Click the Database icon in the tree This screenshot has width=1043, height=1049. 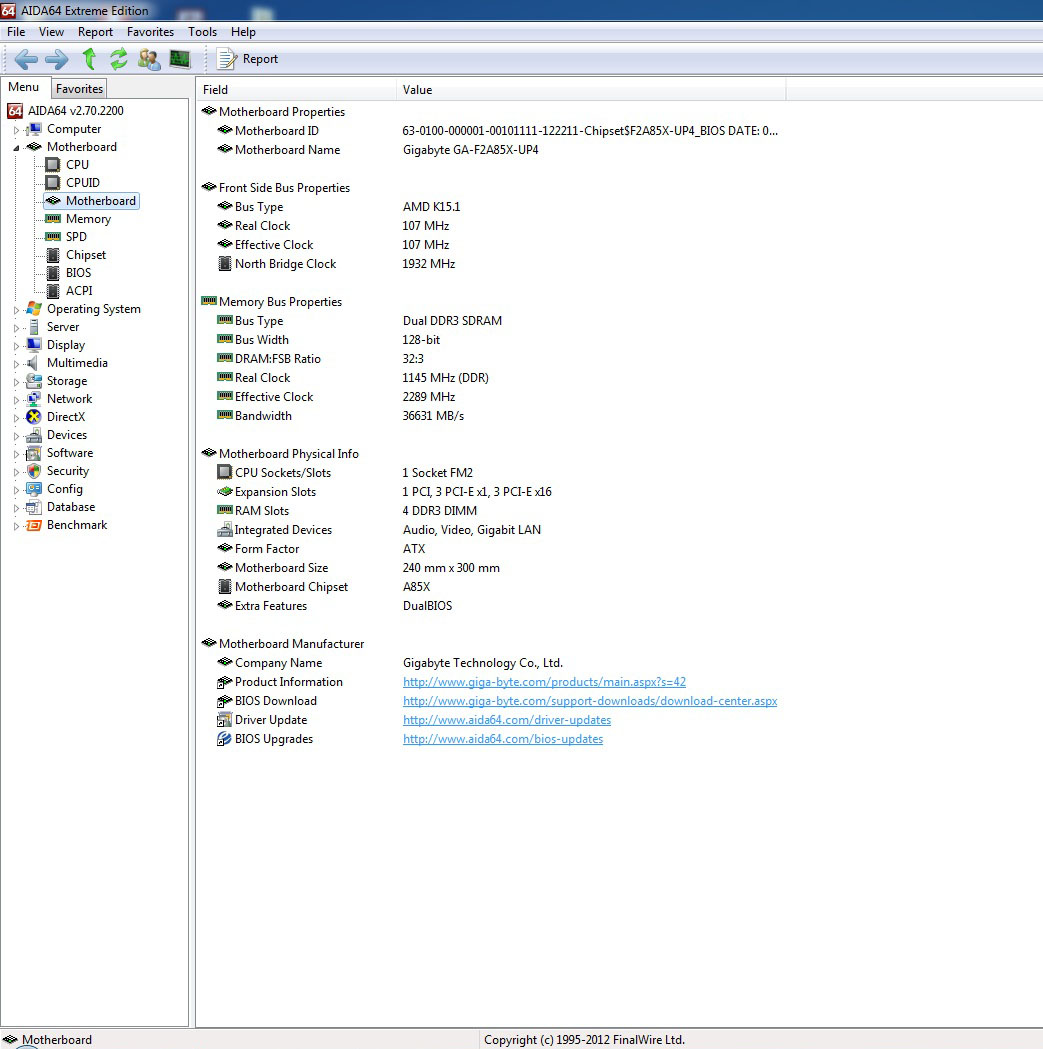point(33,508)
